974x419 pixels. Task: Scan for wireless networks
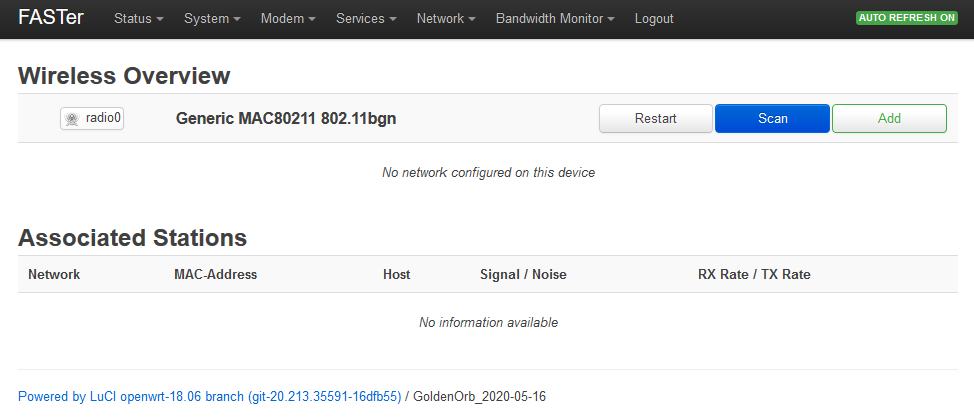click(x=772, y=118)
